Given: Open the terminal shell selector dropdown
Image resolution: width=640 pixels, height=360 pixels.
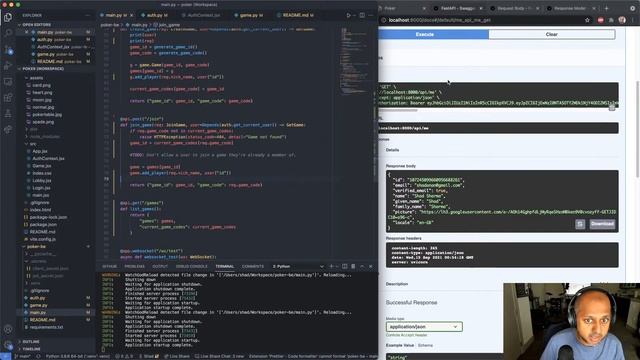Looking at the screenshot, I should pos(298,266).
